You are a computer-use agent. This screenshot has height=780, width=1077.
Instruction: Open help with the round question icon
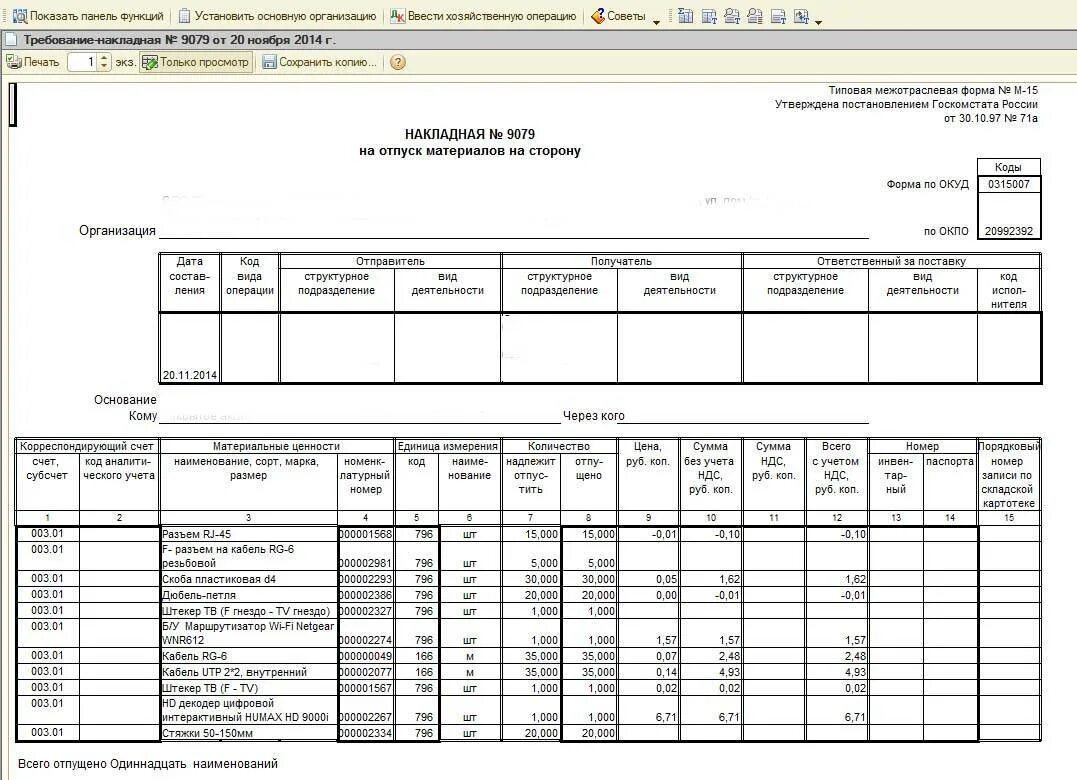pyautogui.click(x=398, y=62)
